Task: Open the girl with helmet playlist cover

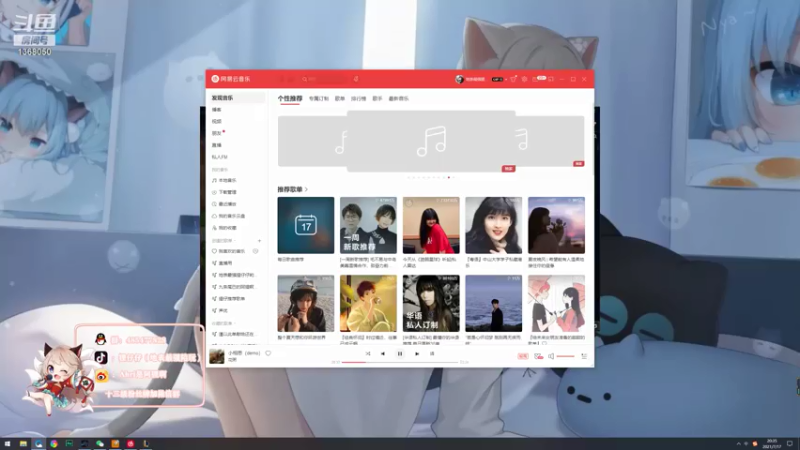Action: (306, 303)
